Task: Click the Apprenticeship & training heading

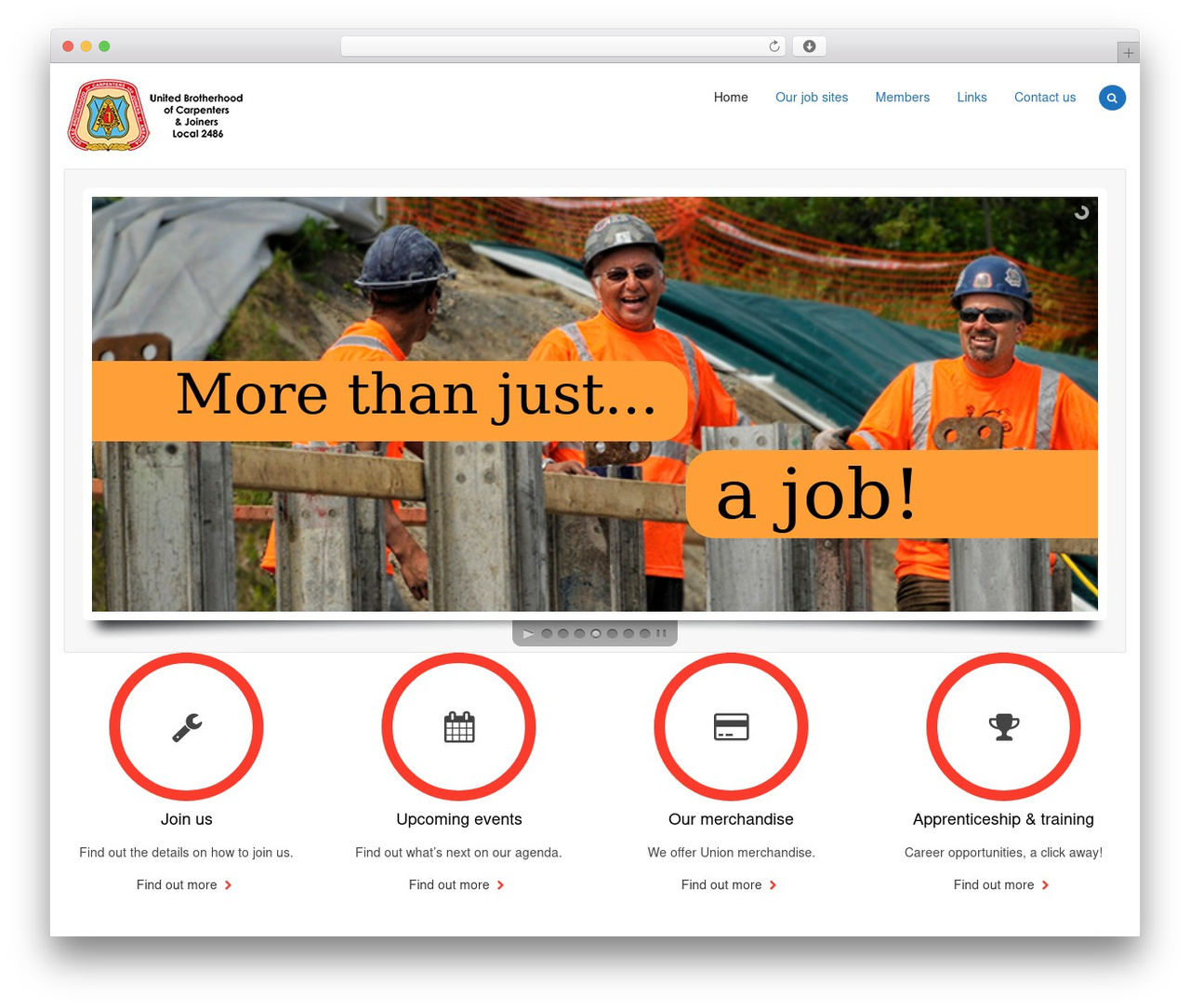Action: coord(1003,819)
